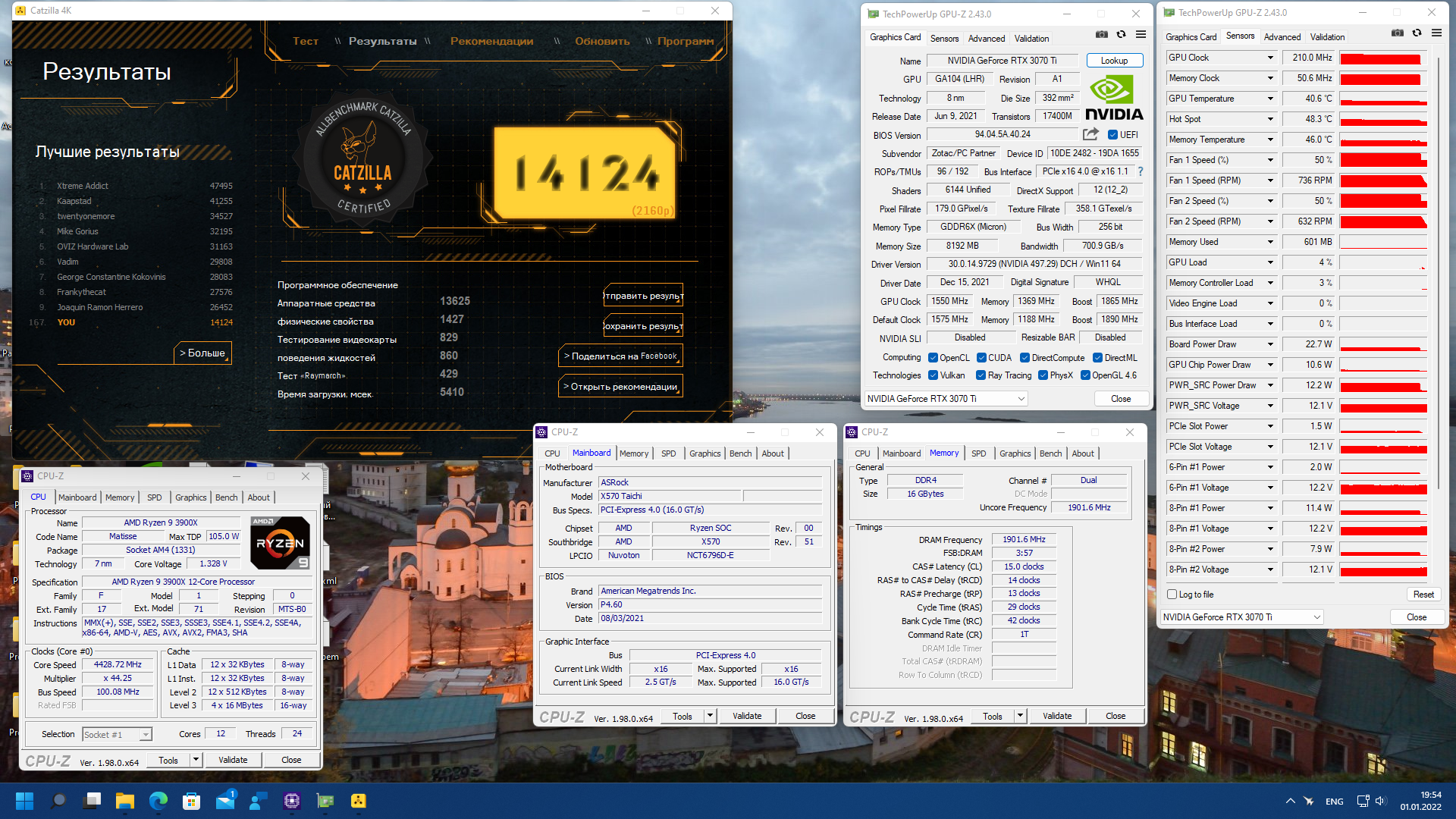The width and height of the screenshot is (1456, 819).
Task: Open Socket #1 selection dropdown in CPU-Z
Action: pos(117,735)
